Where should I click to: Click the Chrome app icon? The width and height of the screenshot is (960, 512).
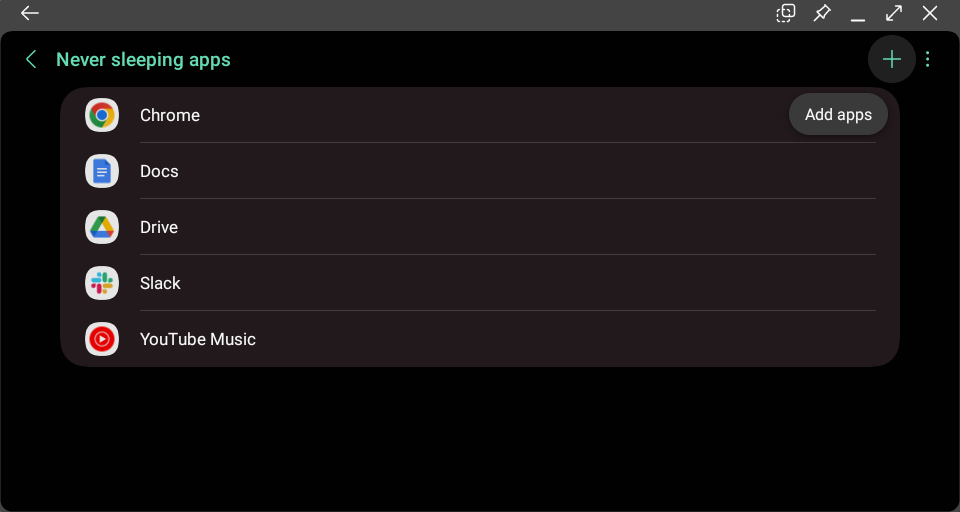pos(101,115)
